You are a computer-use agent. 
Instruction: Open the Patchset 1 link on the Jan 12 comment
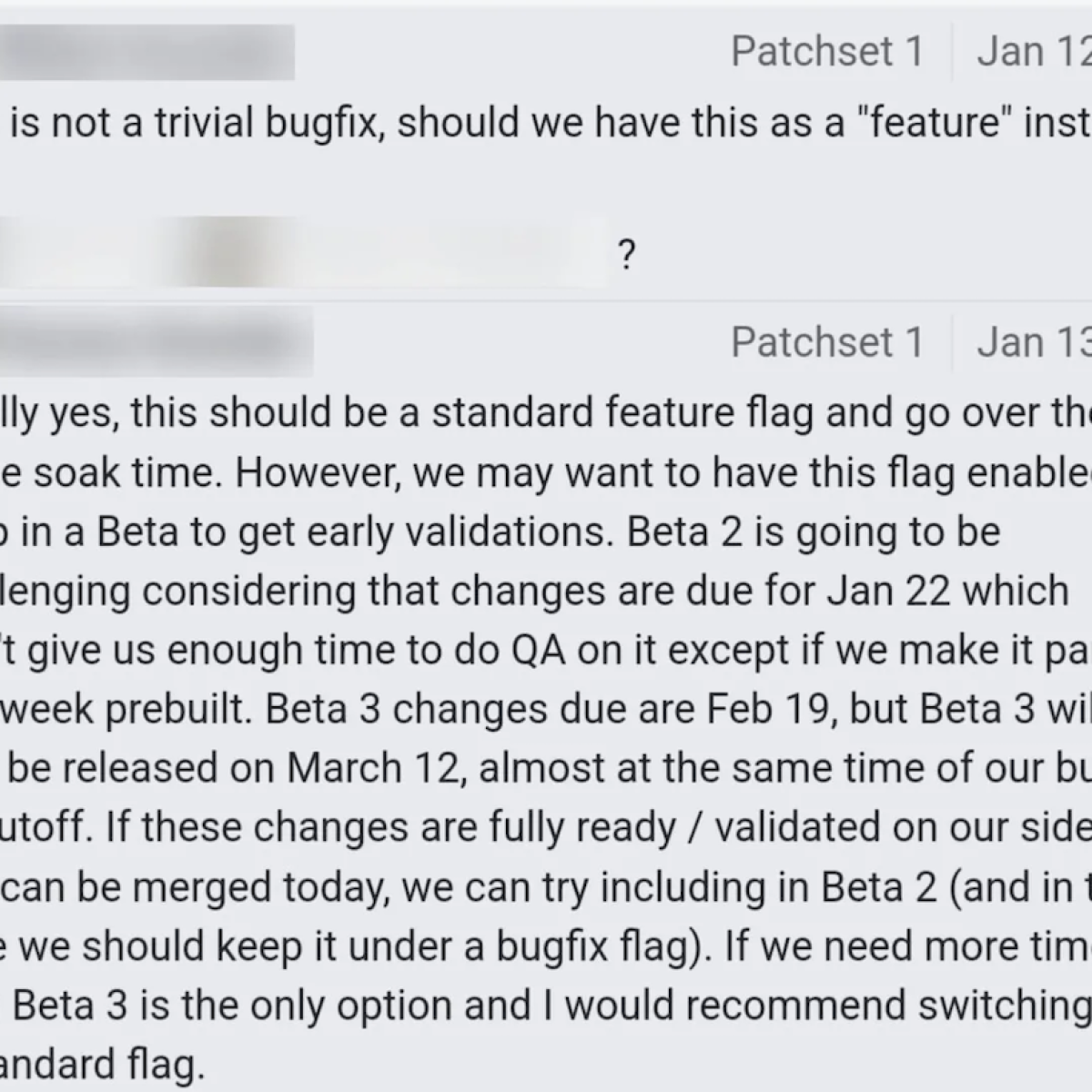tap(827, 52)
